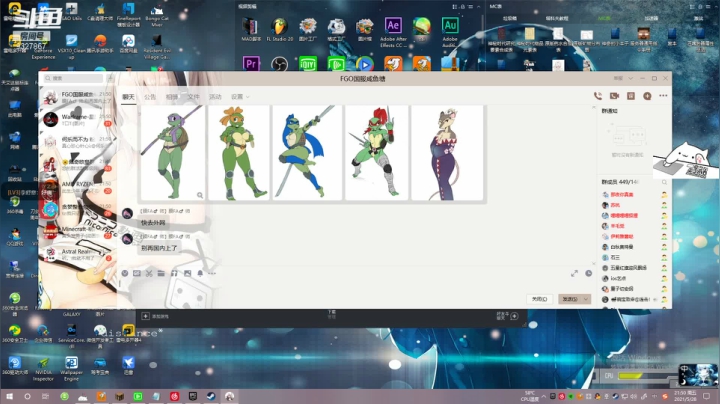The height and width of the screenshot is (404, 720).
Task: Open the group apps icon beside video call
Action: click(631, 96)
